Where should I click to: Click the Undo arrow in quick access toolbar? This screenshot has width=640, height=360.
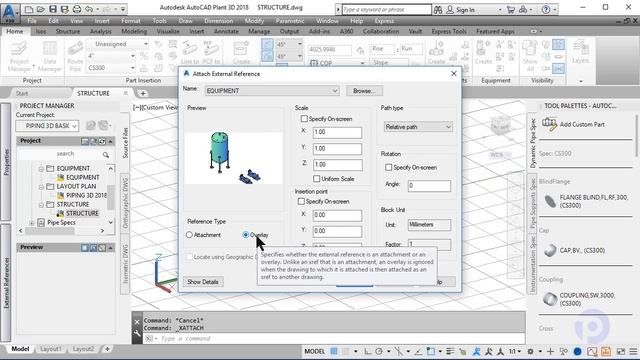point(89,9)
